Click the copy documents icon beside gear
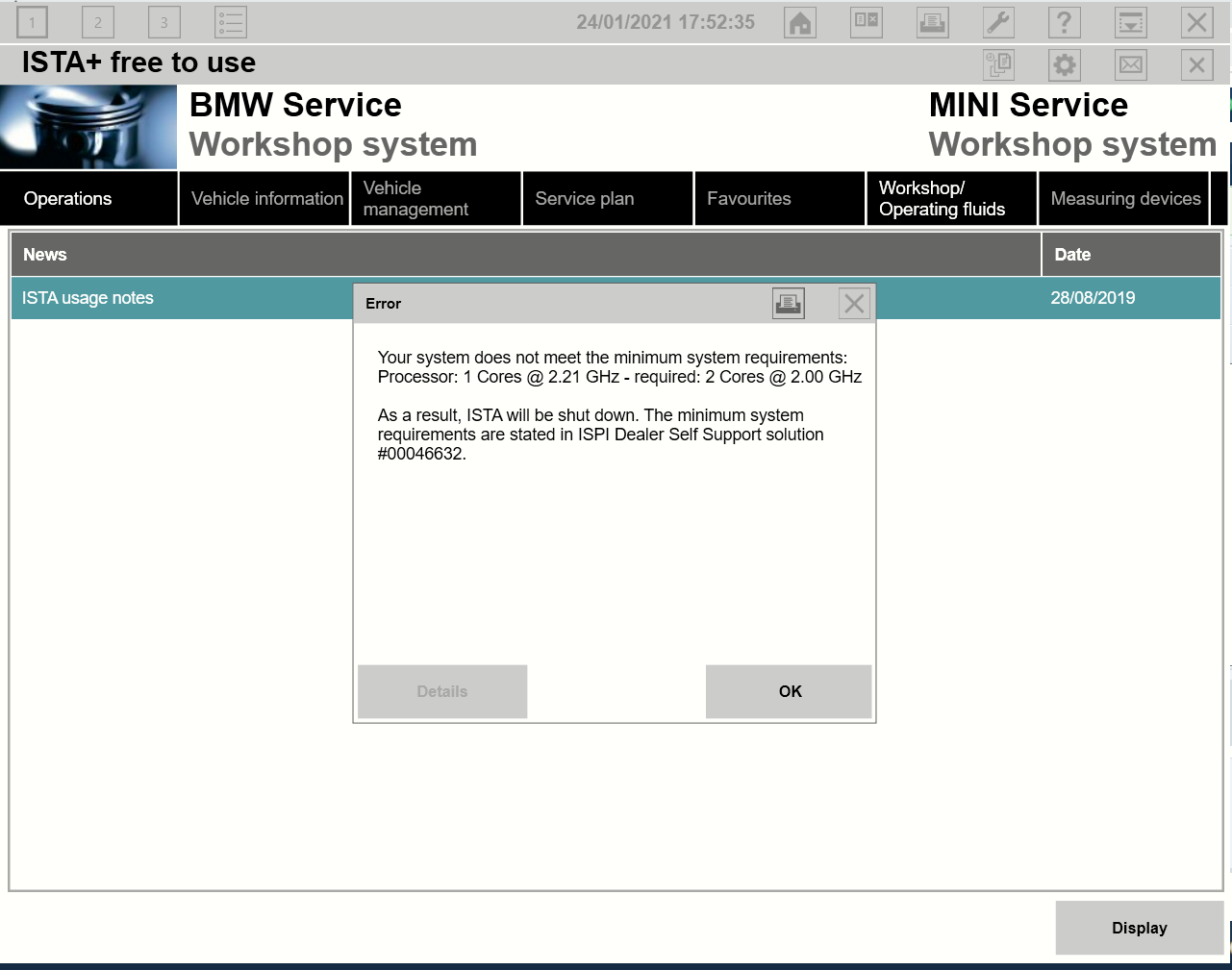 (x=998, y=65)
